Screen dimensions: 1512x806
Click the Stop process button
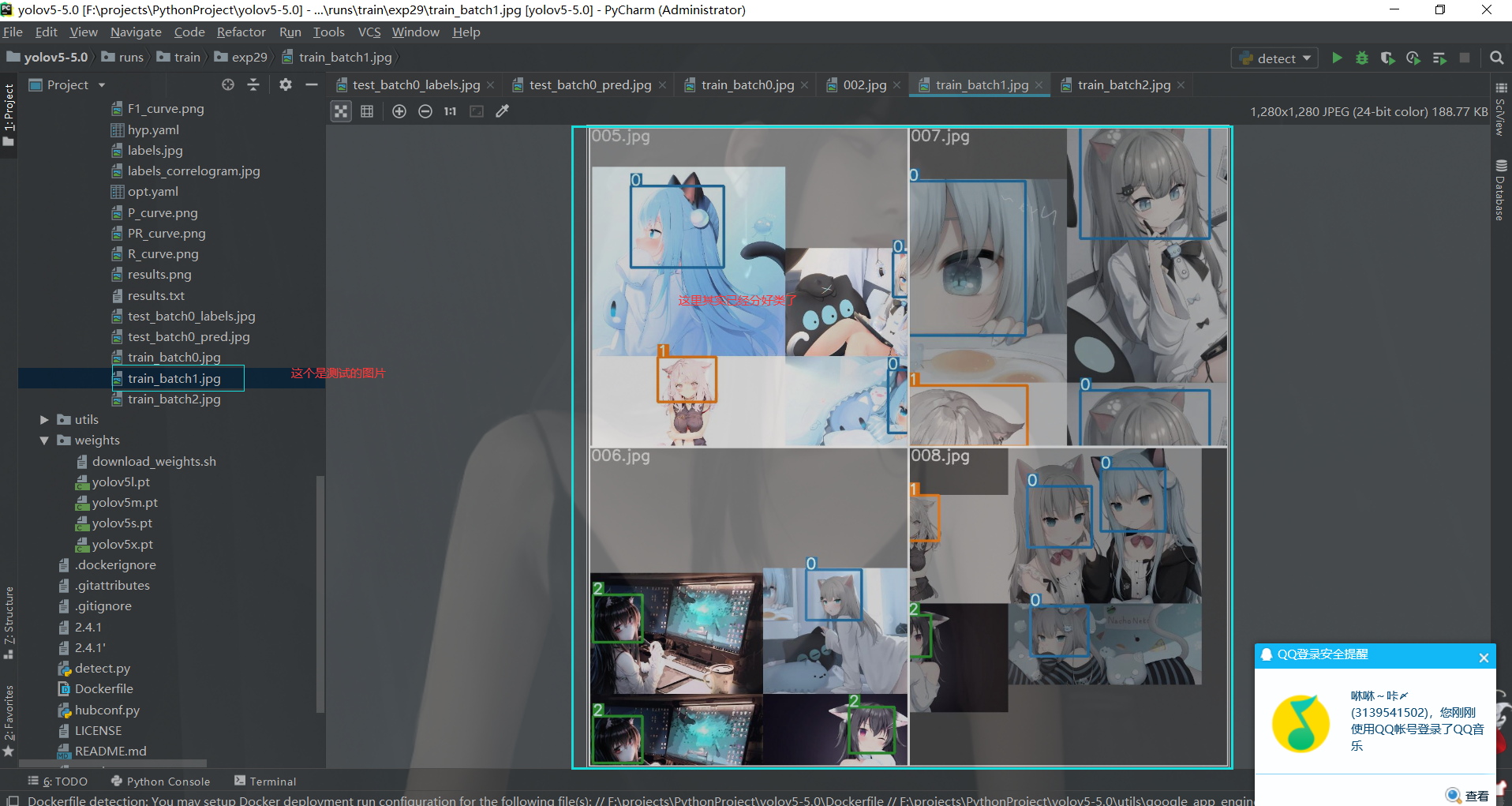point(1465,58)
